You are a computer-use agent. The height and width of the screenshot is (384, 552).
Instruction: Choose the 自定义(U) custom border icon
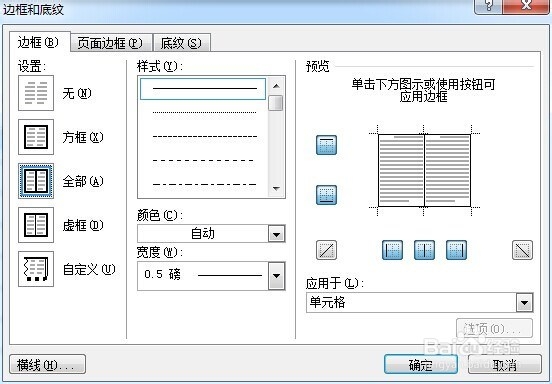[x=36, y=269]
